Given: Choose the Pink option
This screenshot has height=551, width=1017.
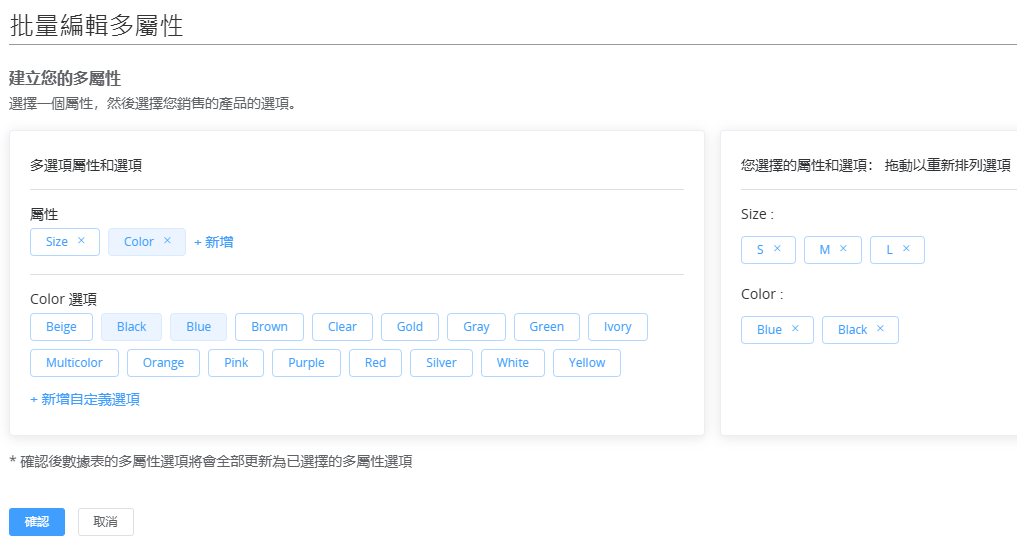Looking at the screenshot, I should (x=236, y=363).
